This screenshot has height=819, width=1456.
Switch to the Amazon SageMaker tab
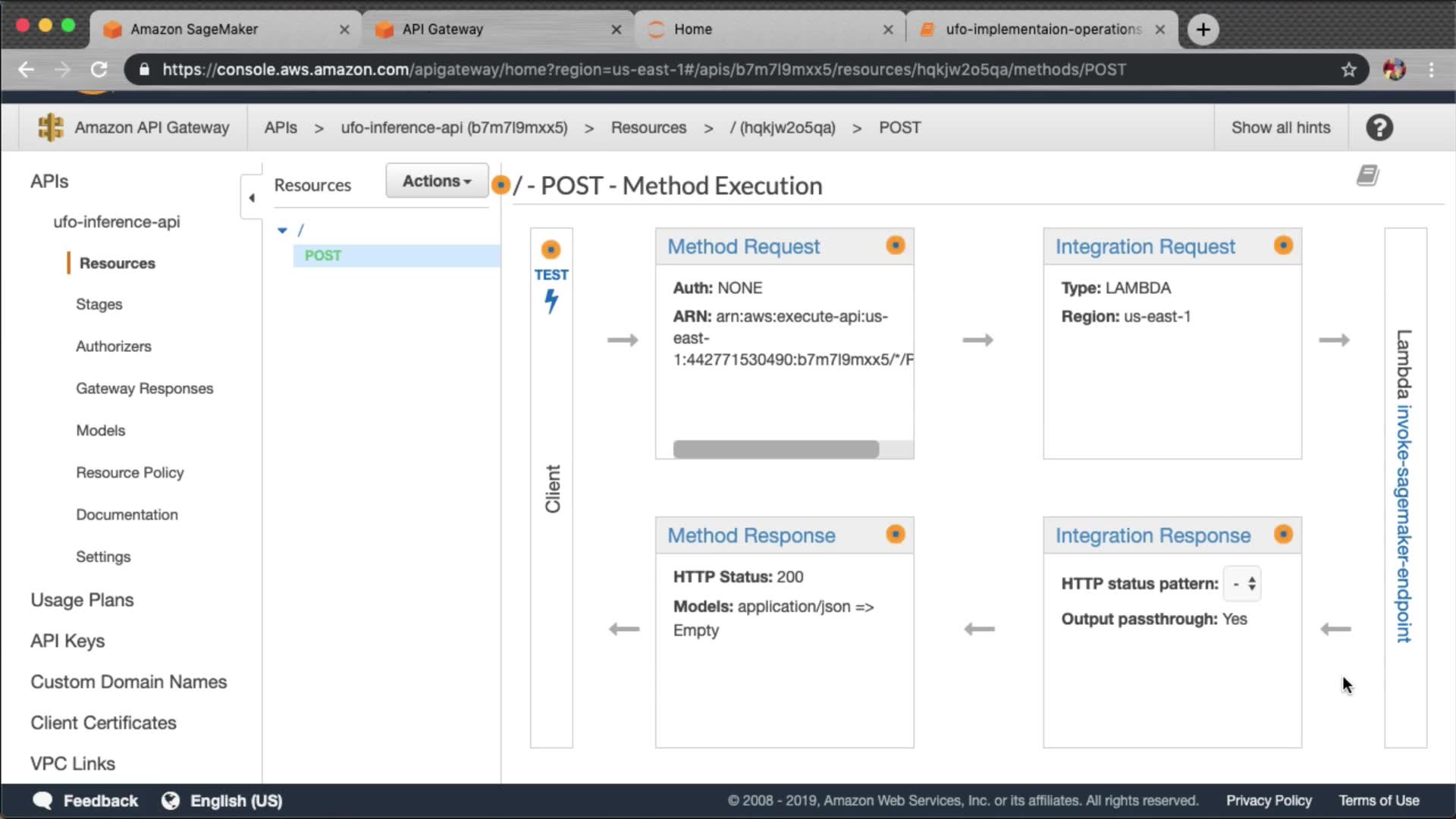[194, 29]
